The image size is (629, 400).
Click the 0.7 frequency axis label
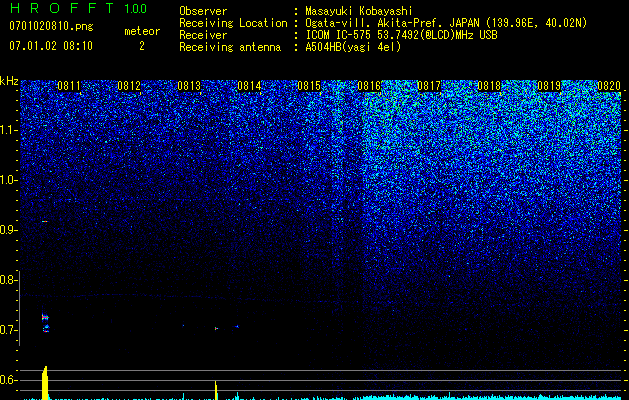8,330
